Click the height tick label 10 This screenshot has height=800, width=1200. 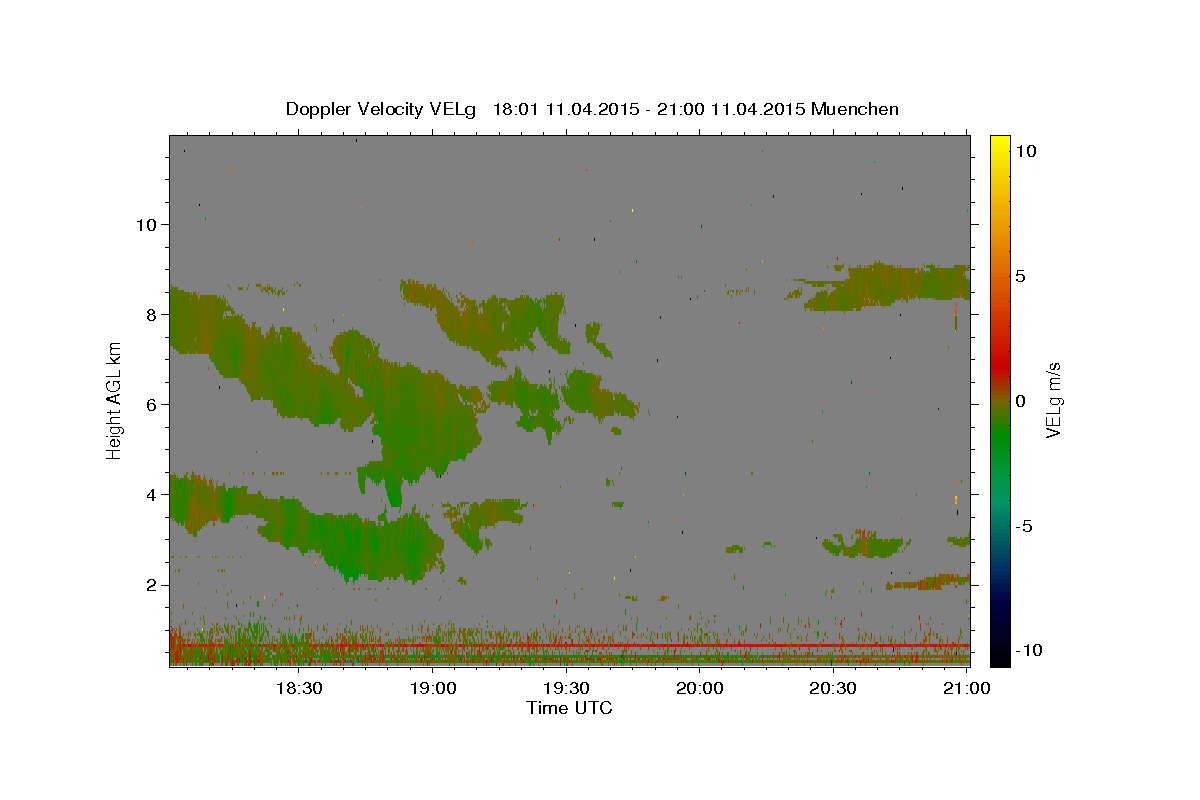tap(146, 224)
